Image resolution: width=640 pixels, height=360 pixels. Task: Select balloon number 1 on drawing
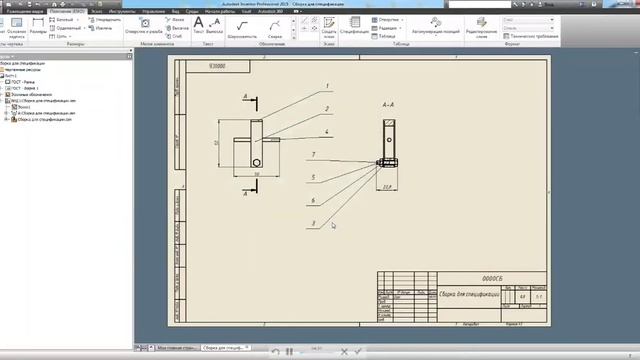click(327, 86)
